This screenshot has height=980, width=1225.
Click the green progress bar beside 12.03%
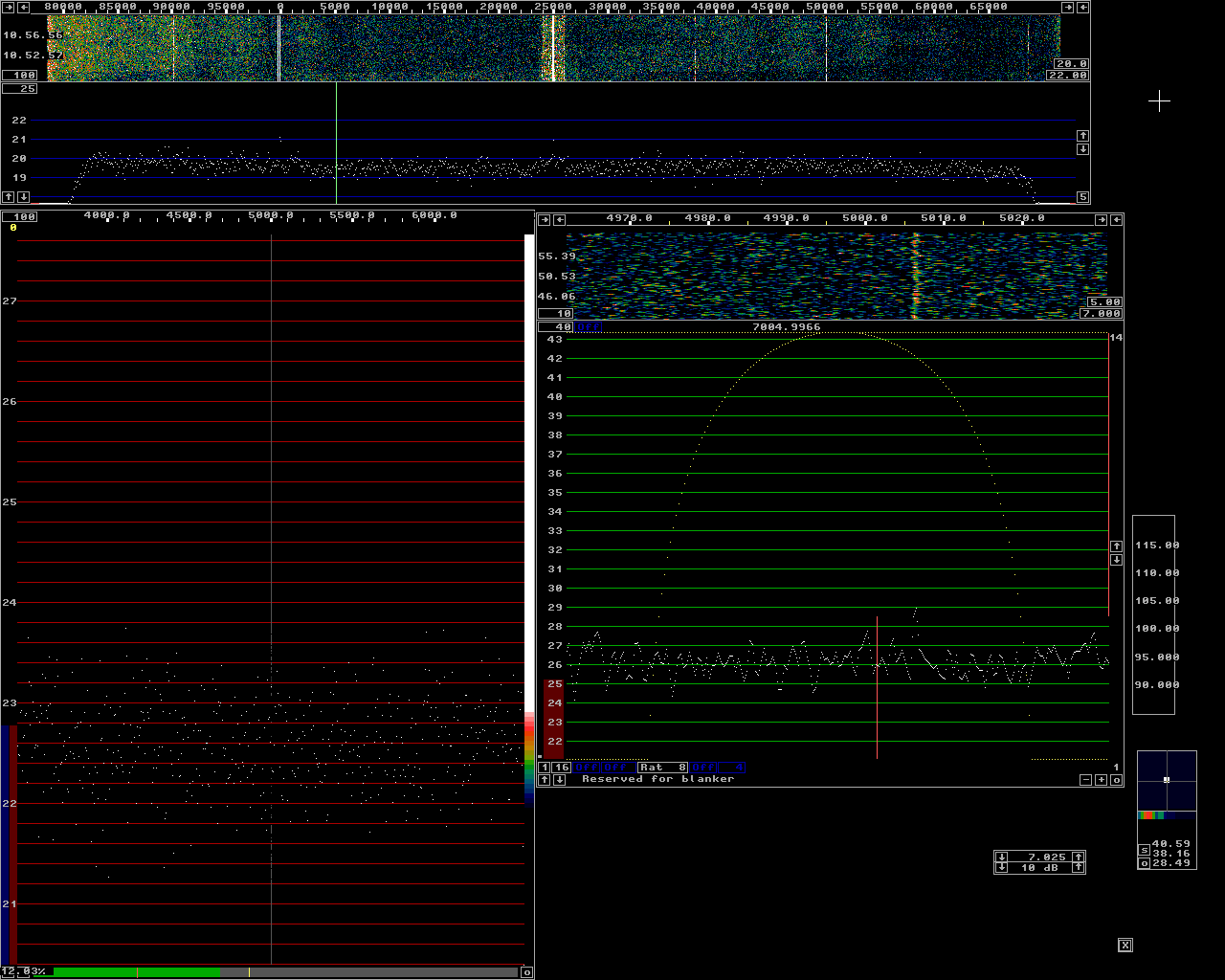(137, 972)
